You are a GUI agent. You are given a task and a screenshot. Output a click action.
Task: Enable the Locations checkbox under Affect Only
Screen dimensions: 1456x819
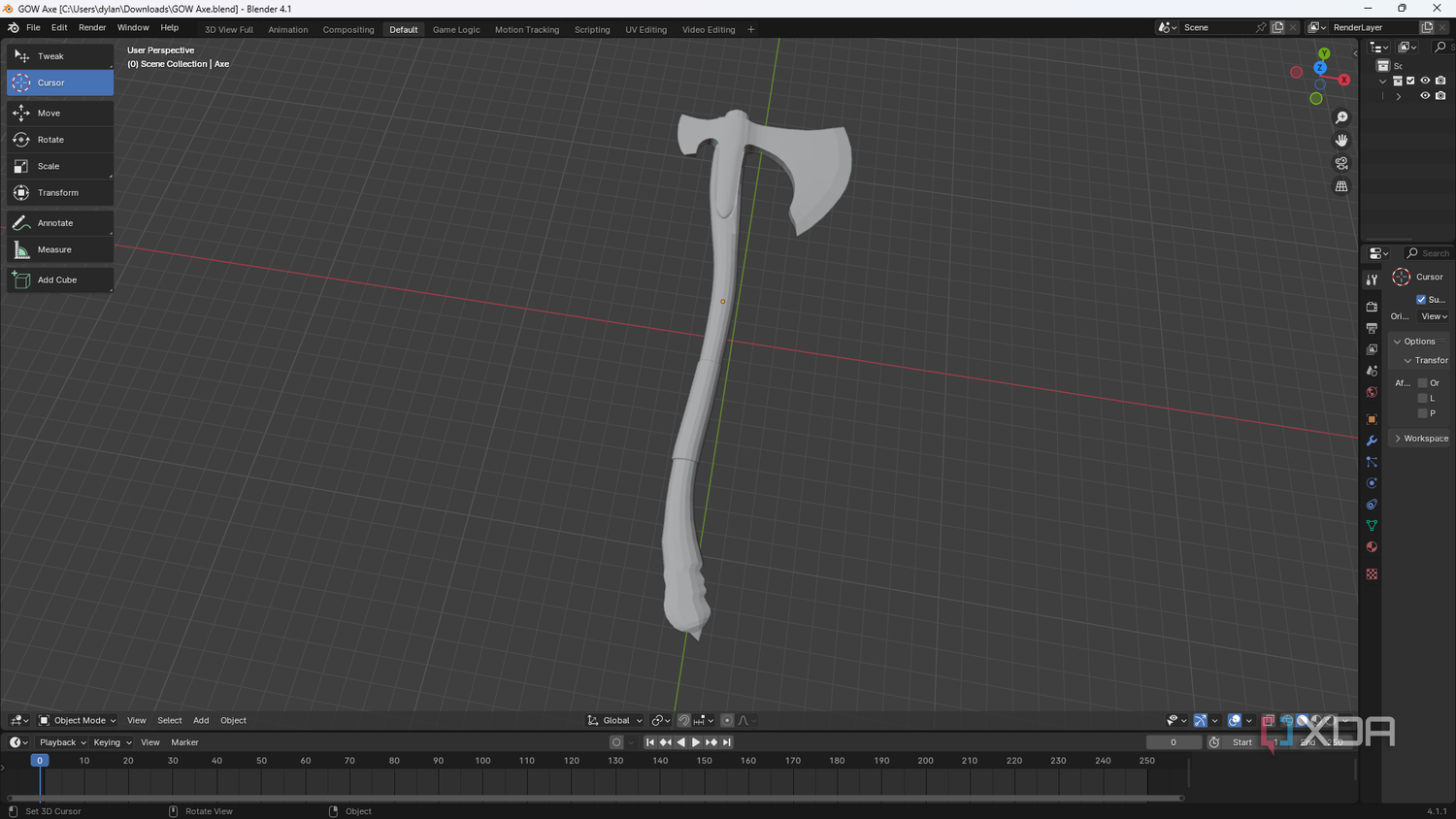(x=1423, y=398)
